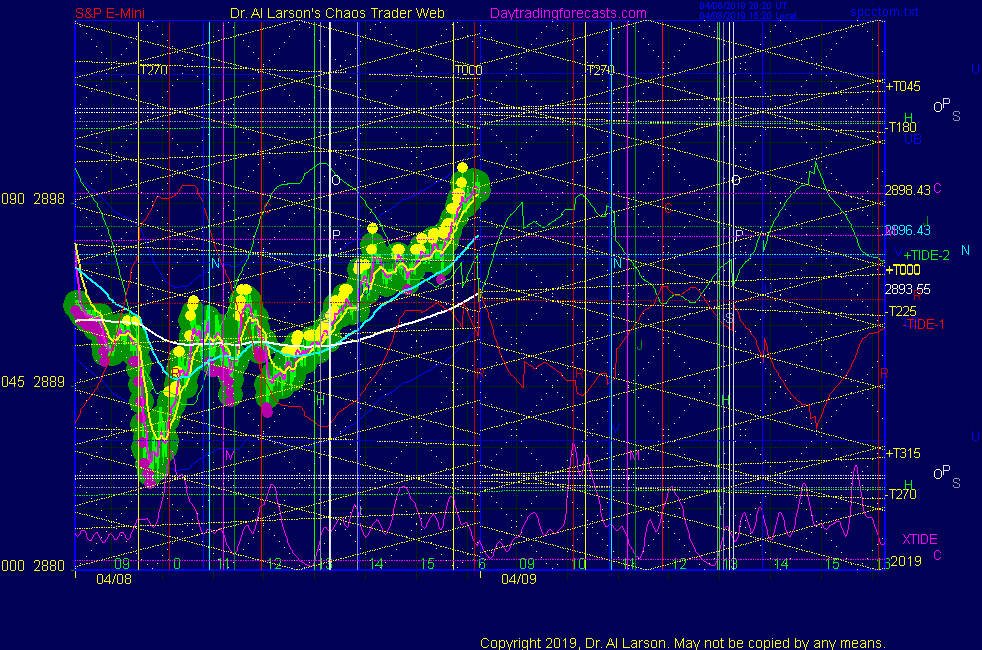Click the white '2893.55' price value
The width and height of the screenshot is (982, 650).
coord(907,289)
